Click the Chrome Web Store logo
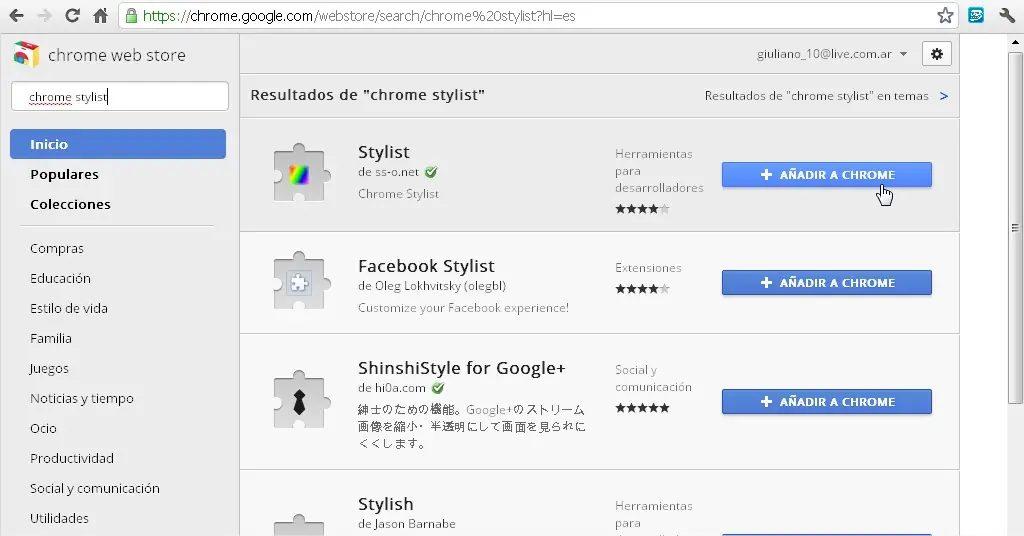This screenshot has width=1024, height=536. click(26, 55)
